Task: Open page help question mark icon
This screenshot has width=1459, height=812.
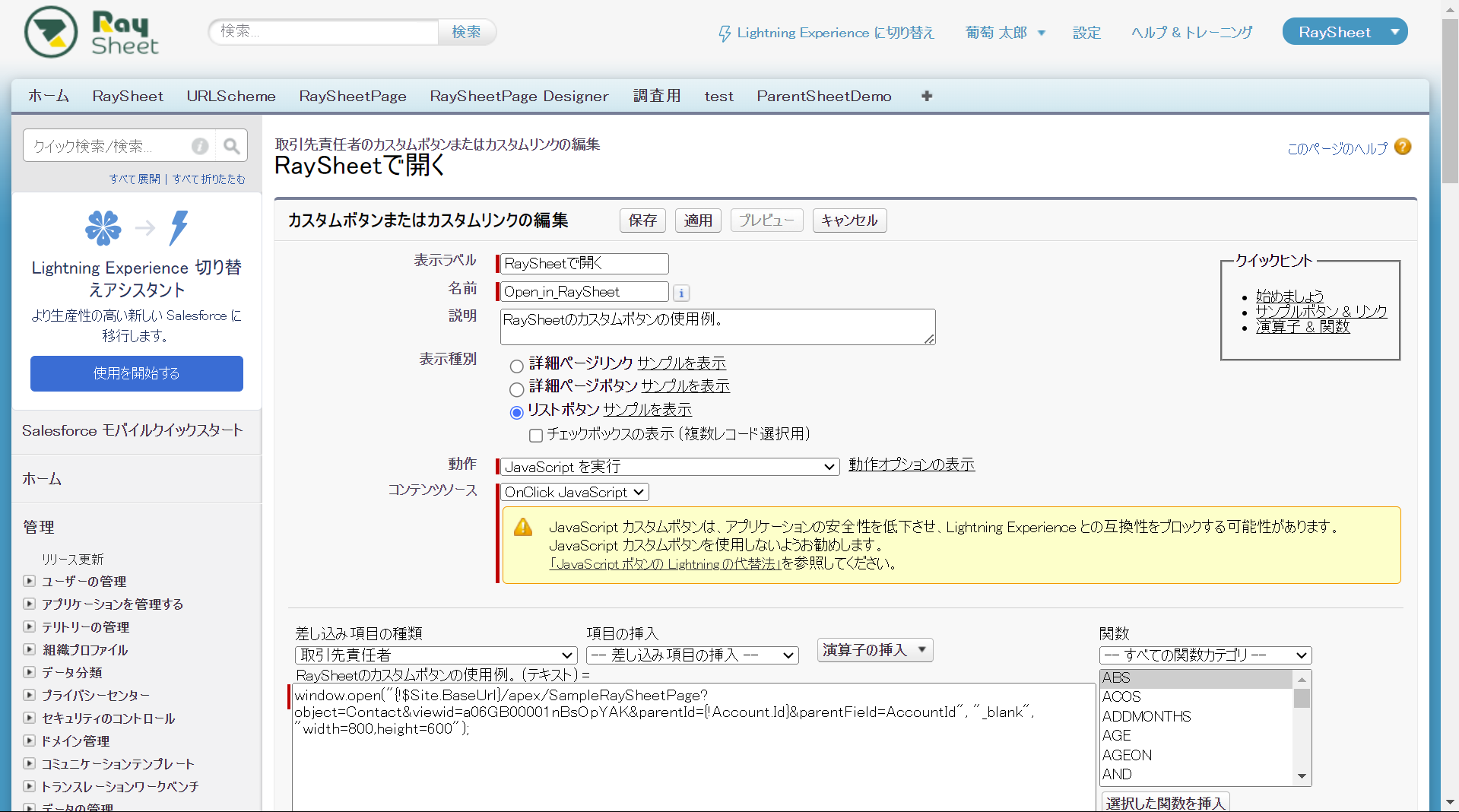Action: point(1403,147)
